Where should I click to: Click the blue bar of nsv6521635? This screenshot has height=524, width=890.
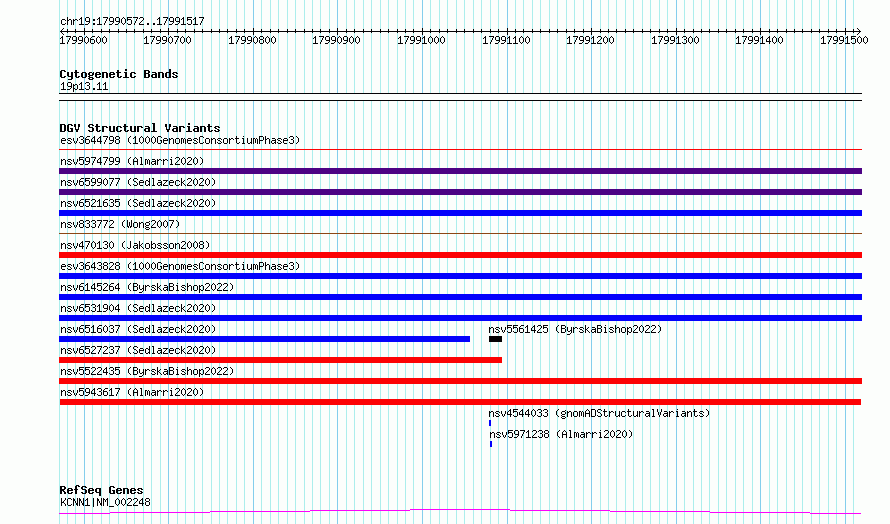[x=460, y=213]
